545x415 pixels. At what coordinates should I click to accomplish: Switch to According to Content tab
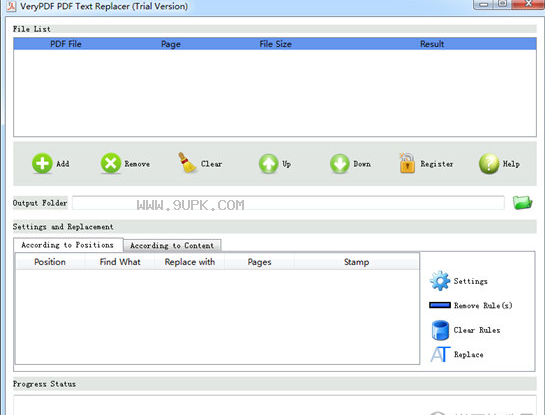coord(172,246)
